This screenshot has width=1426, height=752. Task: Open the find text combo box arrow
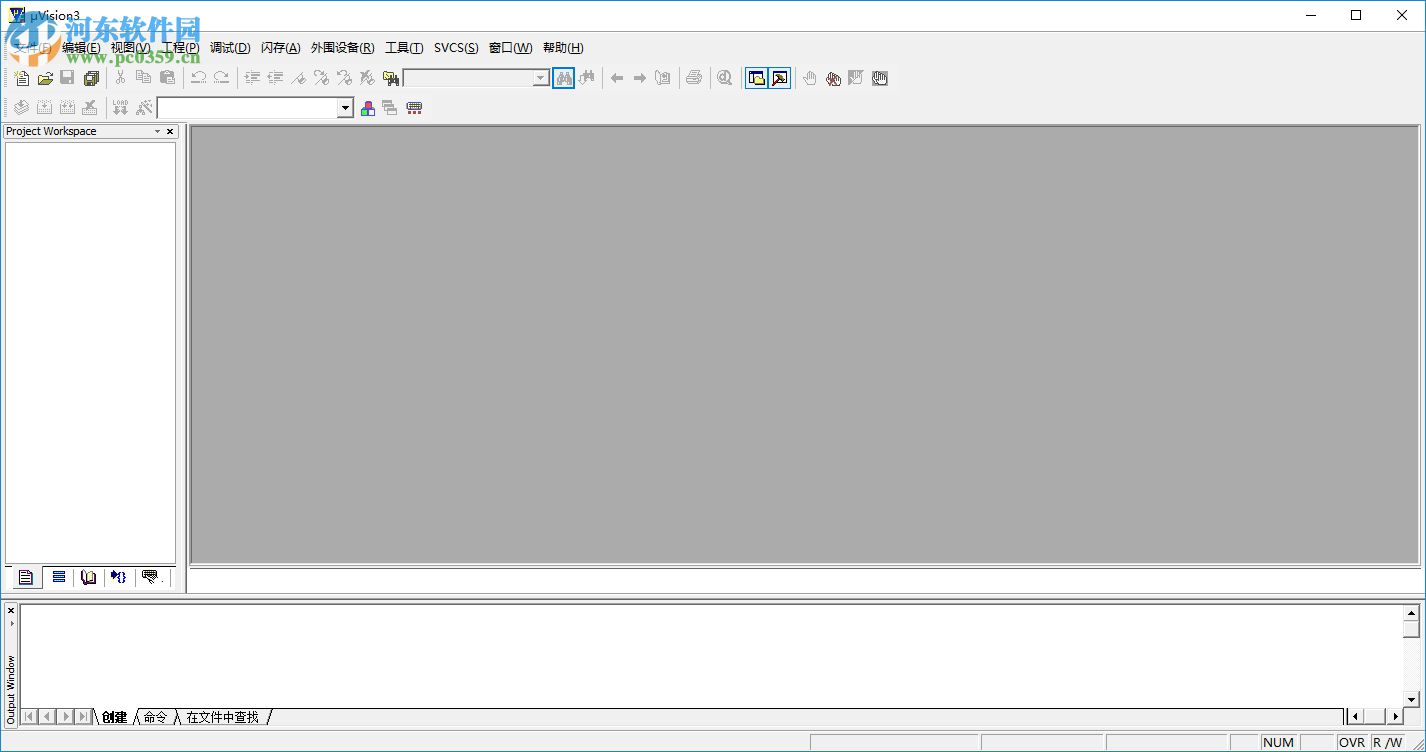[541, 78]
